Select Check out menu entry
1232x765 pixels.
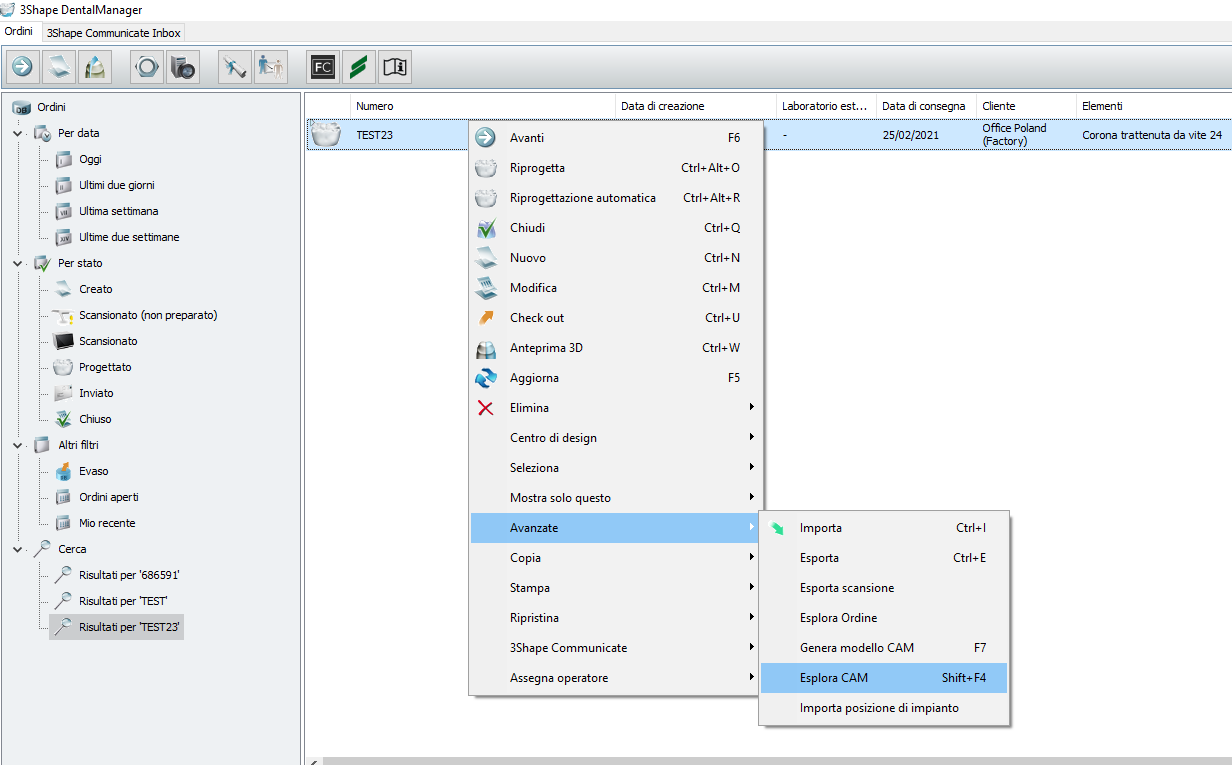[616, 318]
